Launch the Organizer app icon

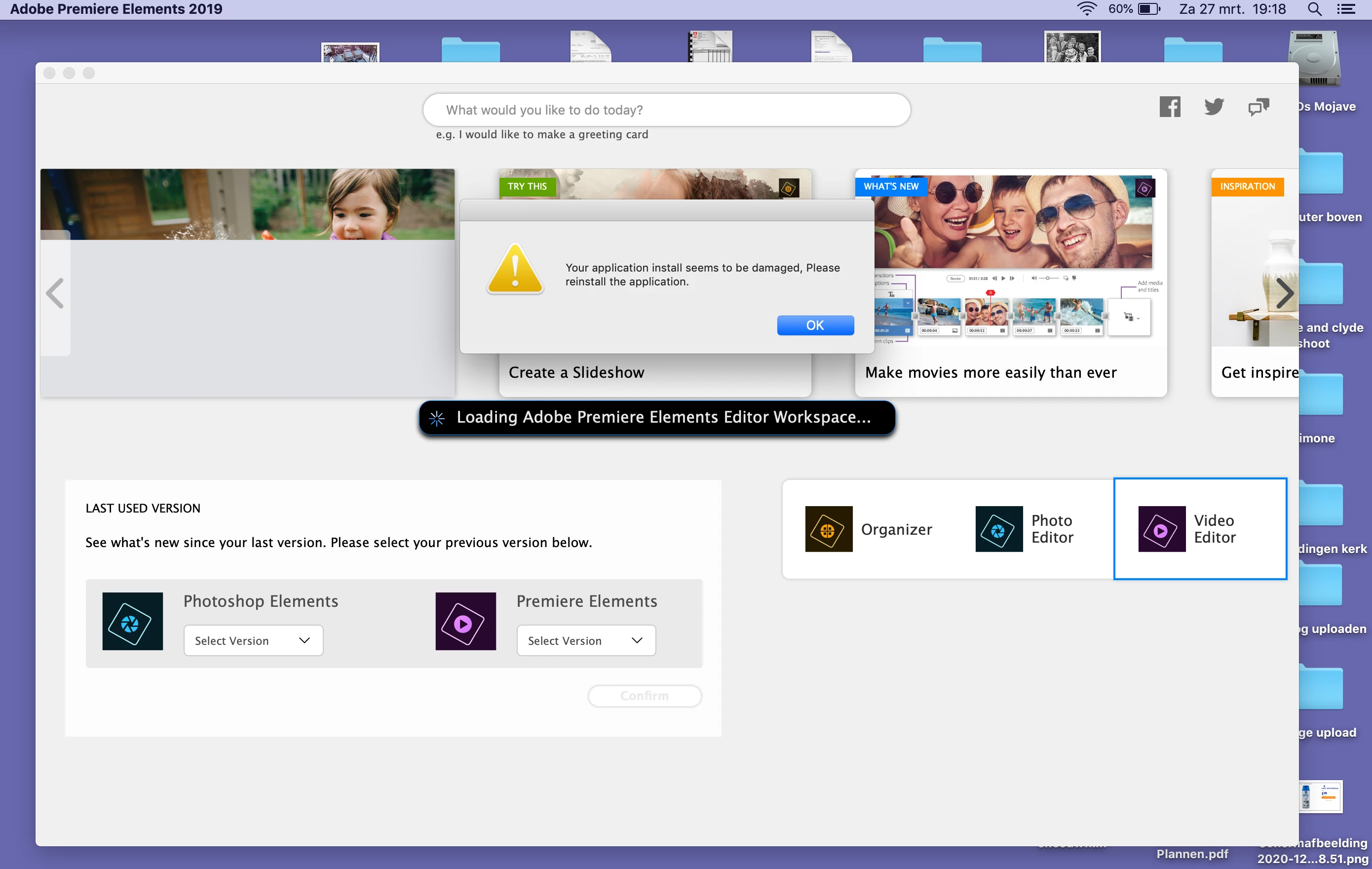(829, 529)
